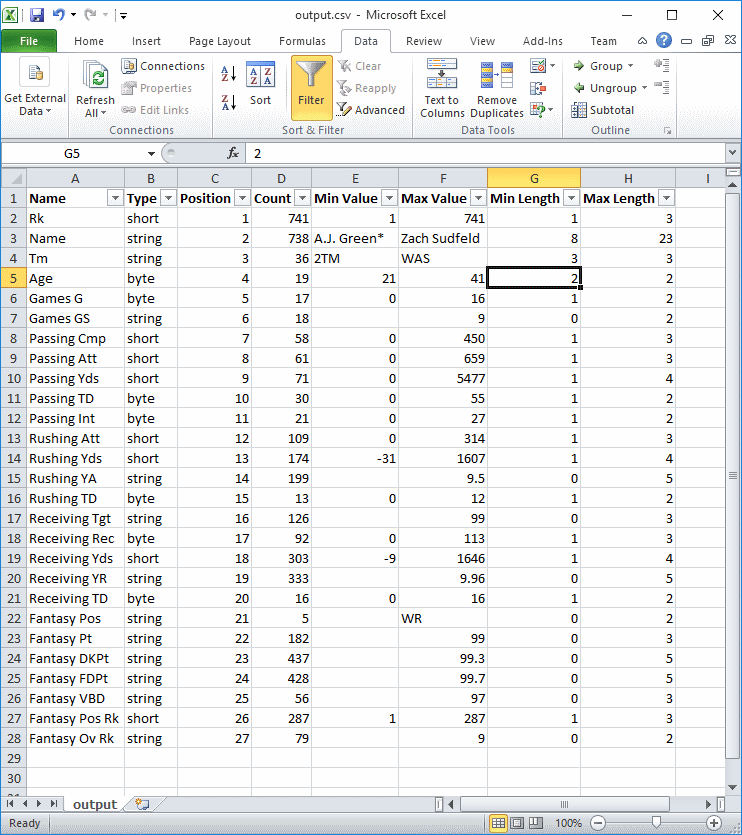This screenshot has width=742, height=835.
Task: Expand the Ungroup dropdown arrow
Action: [x=644, y=88]
